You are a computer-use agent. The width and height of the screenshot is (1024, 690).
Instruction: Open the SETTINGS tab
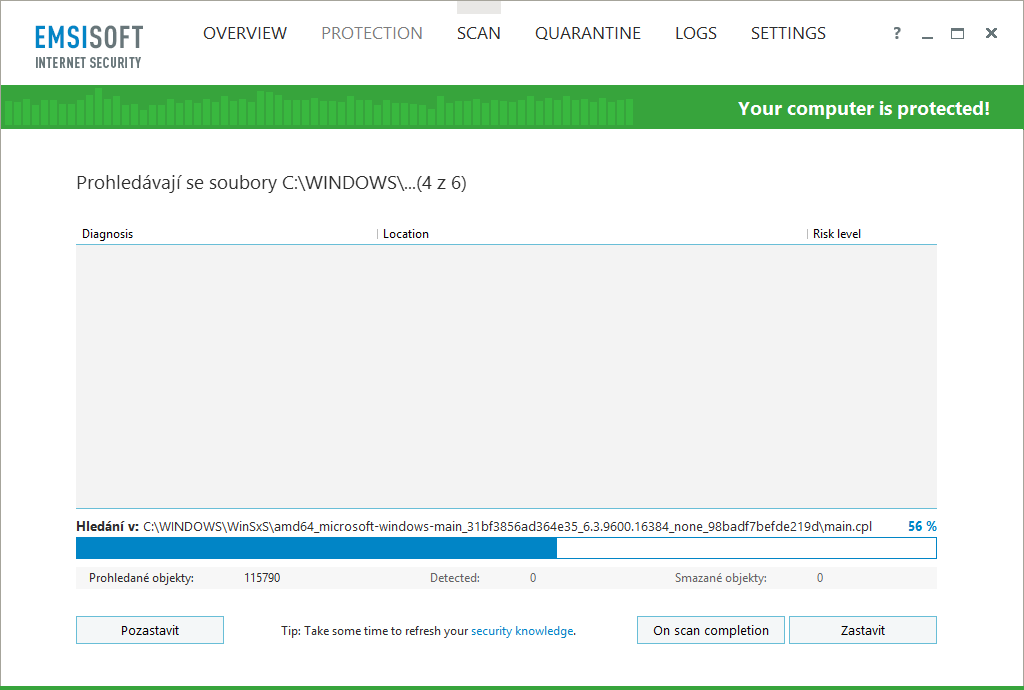click(x=788, y=33)
